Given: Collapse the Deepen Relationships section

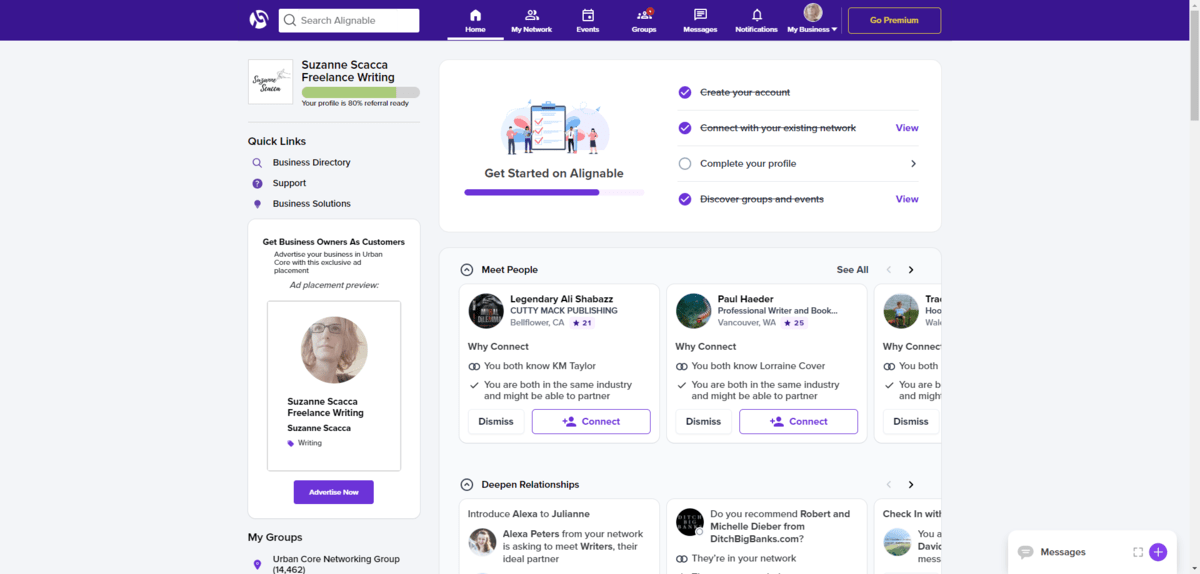Looking at the screenshot, I should 467,485.
